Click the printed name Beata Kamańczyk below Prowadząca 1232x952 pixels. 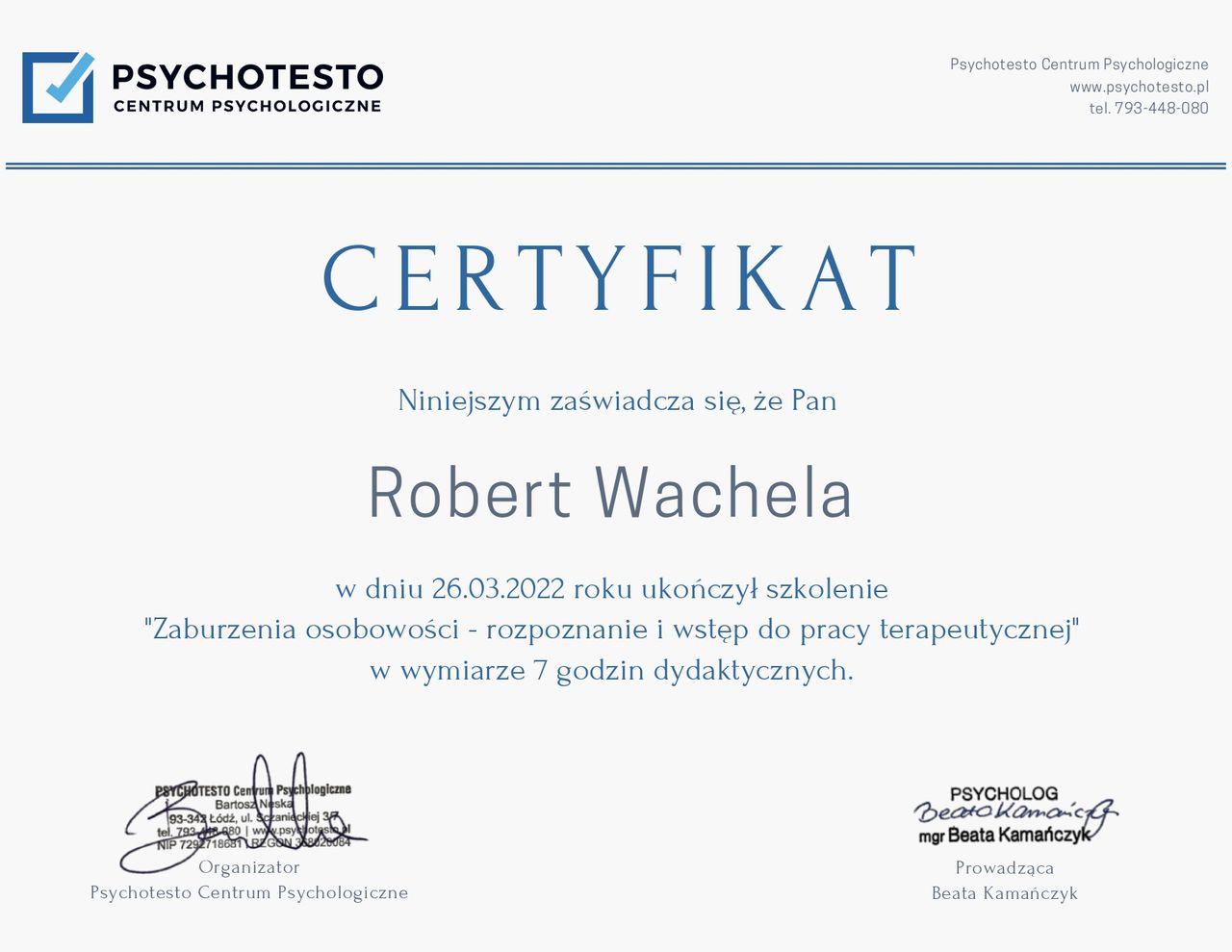pyautogui.click(x=1004, y=893)
